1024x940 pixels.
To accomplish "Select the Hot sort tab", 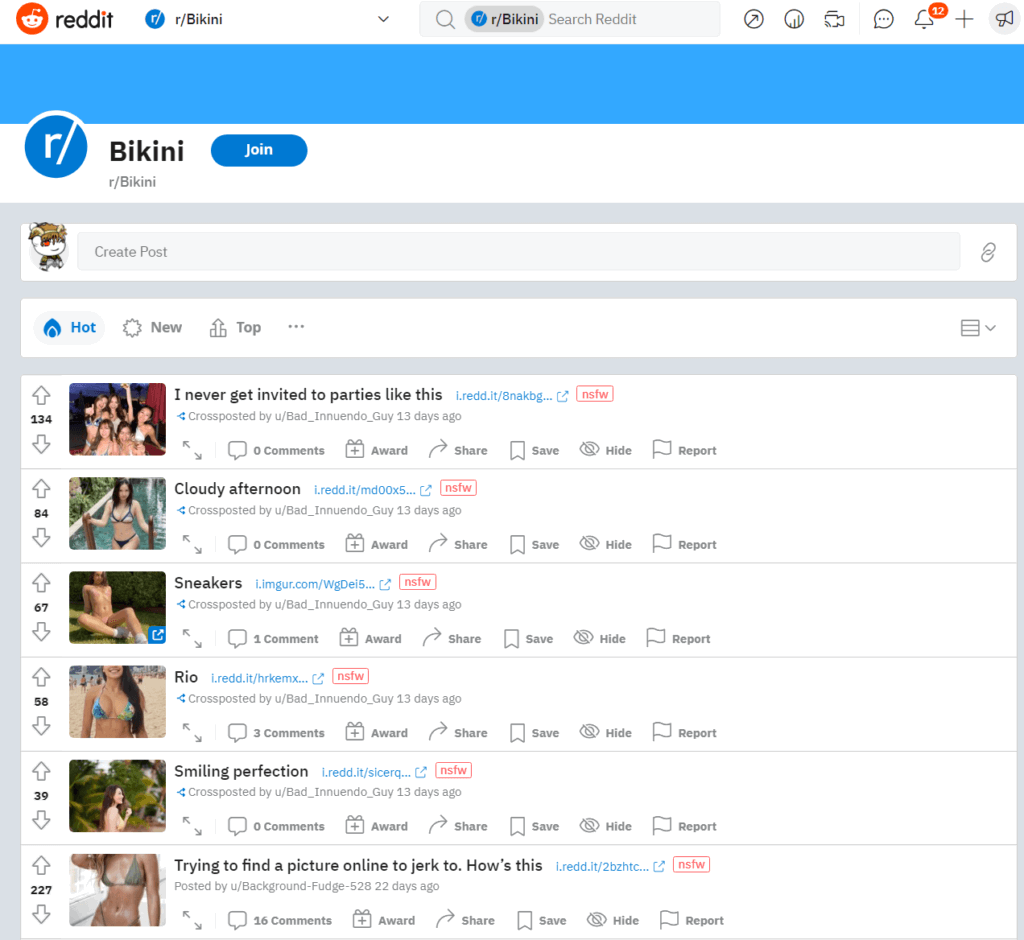I will [69, 327].
